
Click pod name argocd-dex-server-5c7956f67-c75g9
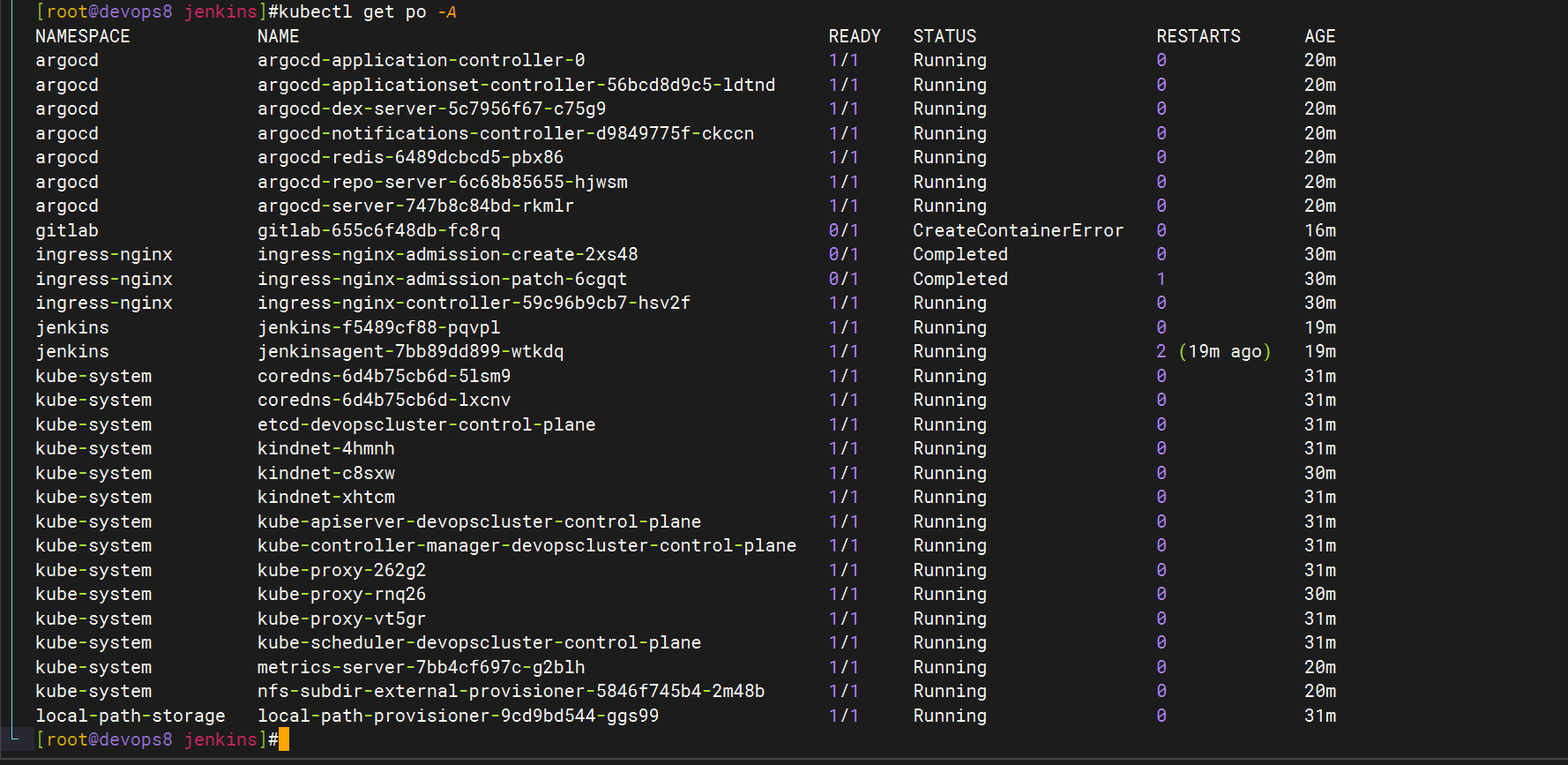[432, 109]
